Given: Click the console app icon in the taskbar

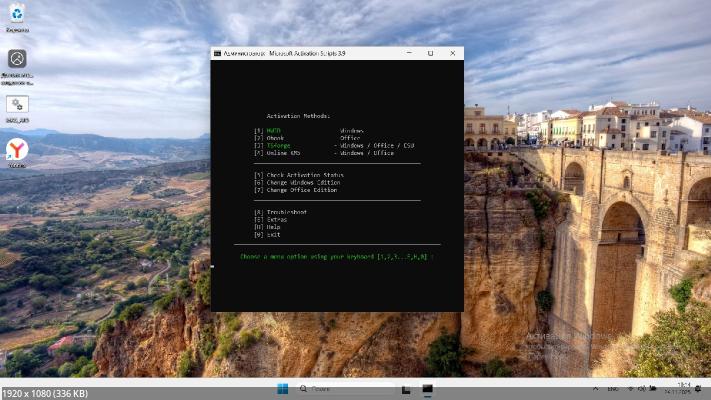Looking at the screenshot, I should (427, 389).
